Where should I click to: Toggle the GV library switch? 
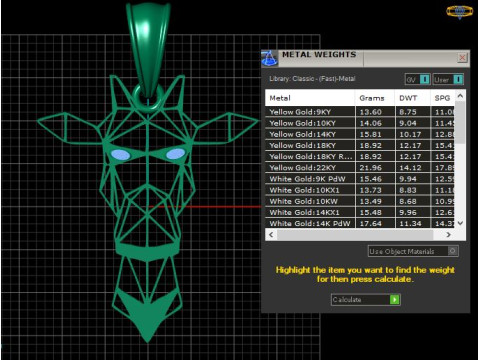pyautogui.click(x=418, y=79)
